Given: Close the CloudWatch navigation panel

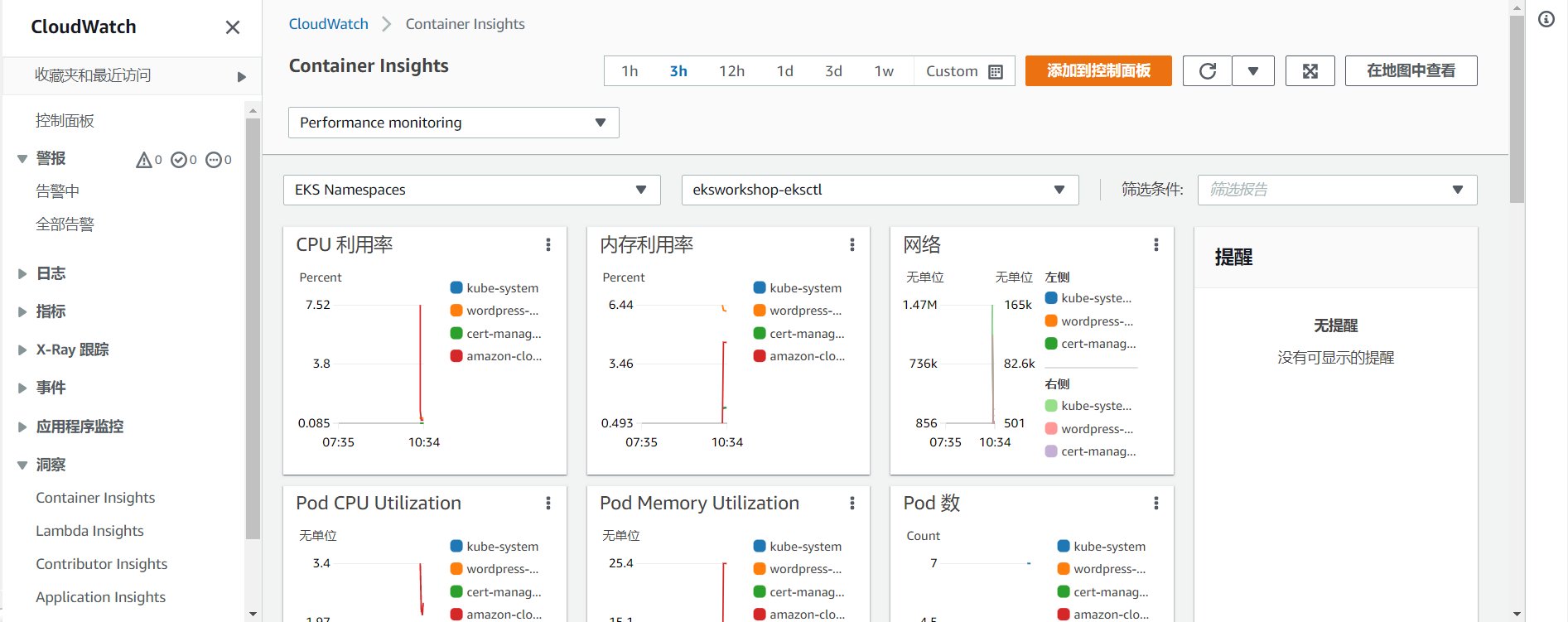Looking at the screenshot, I should 233,27.
